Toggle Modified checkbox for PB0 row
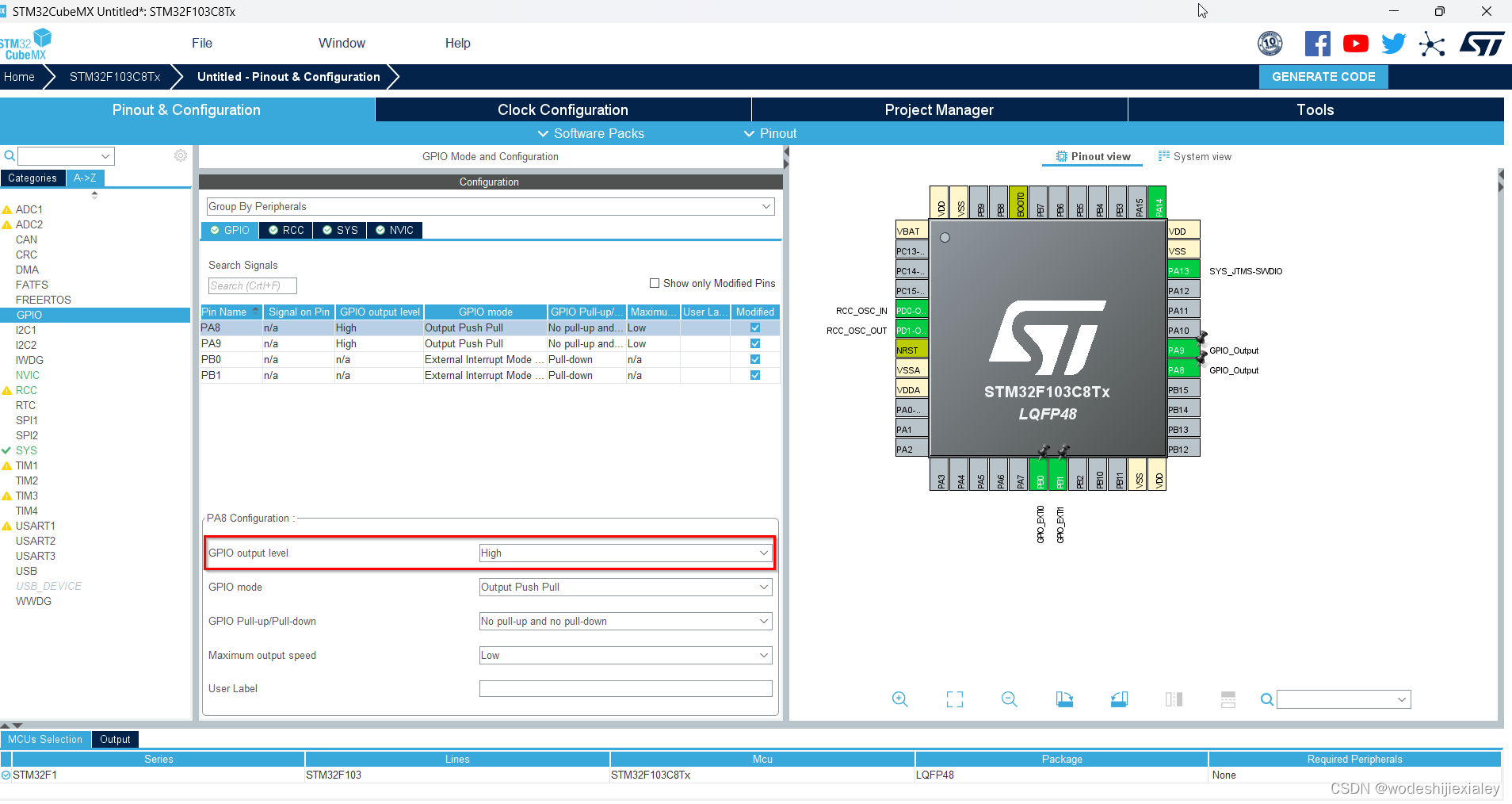This screenshot has height=804, width=1512. click(x=755, y=359)
